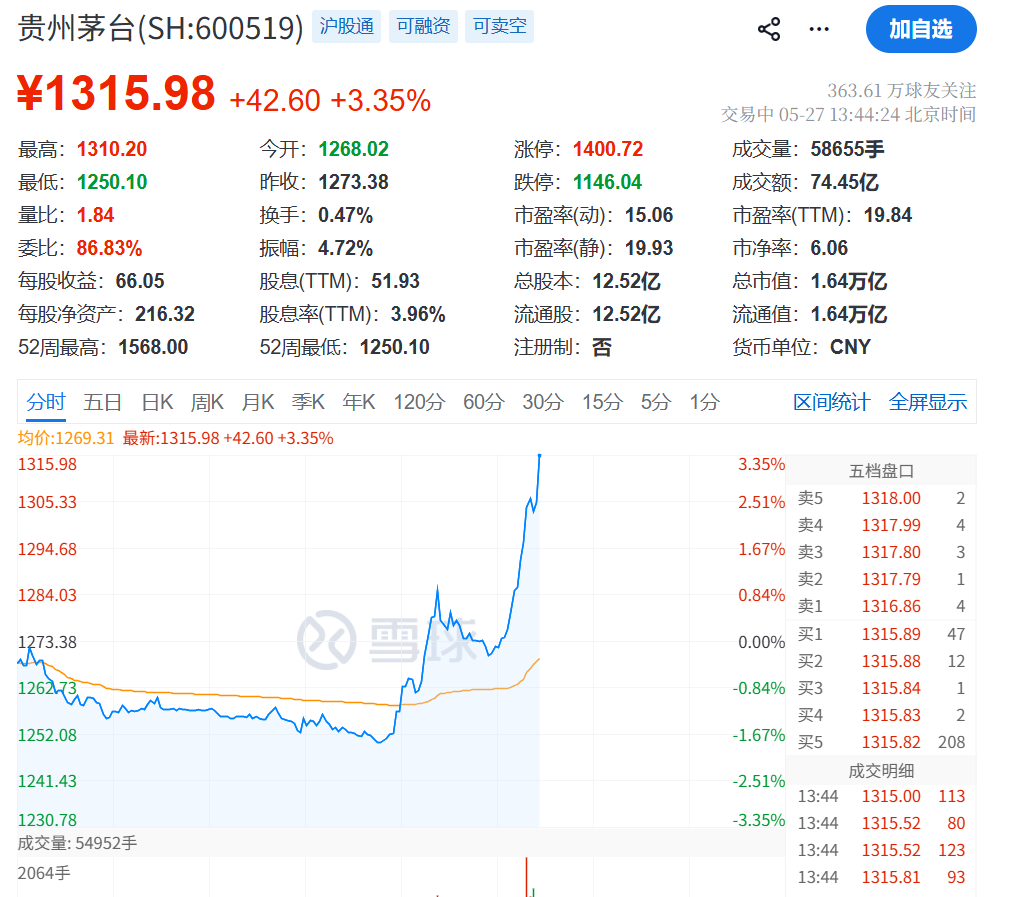This screenshot has width=1011, height=897.
Task: Click the stock title 贵州茅台(SH:600519)
Action: (x=161, y=28)
